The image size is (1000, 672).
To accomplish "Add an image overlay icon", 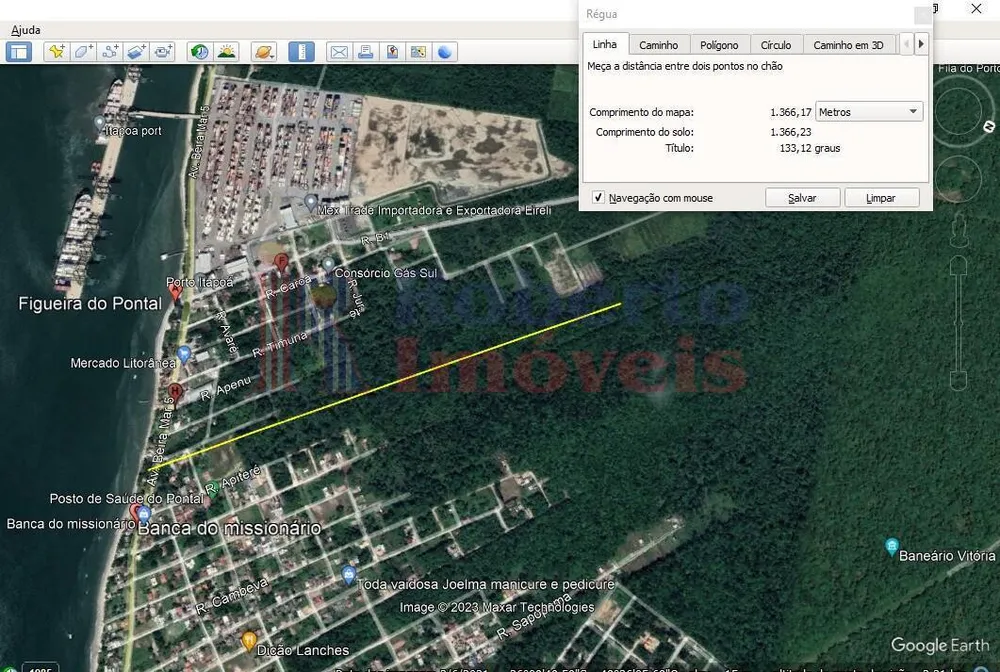I will 136,52.
